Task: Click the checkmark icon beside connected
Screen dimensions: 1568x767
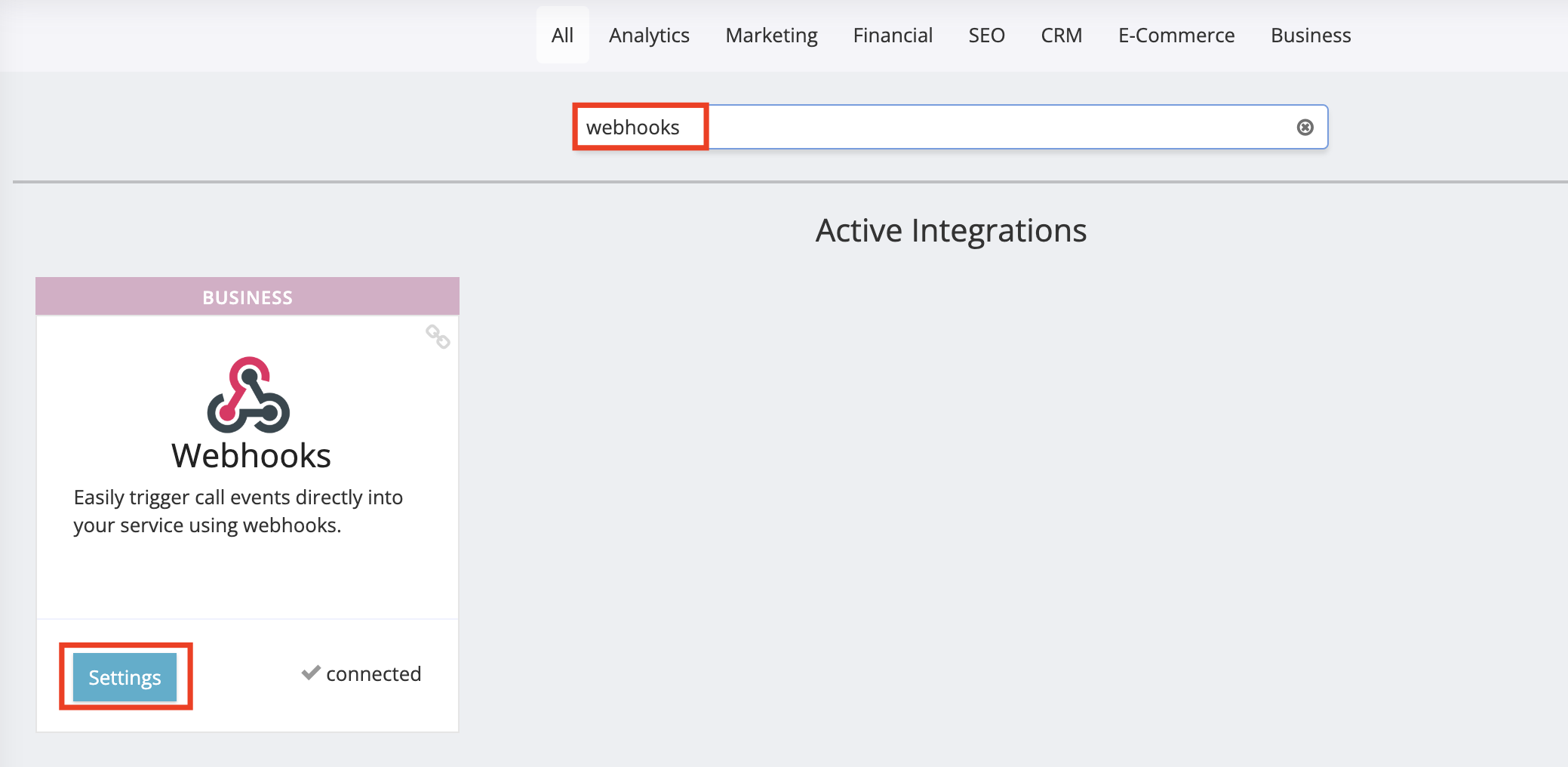Action: click(311, 673)
